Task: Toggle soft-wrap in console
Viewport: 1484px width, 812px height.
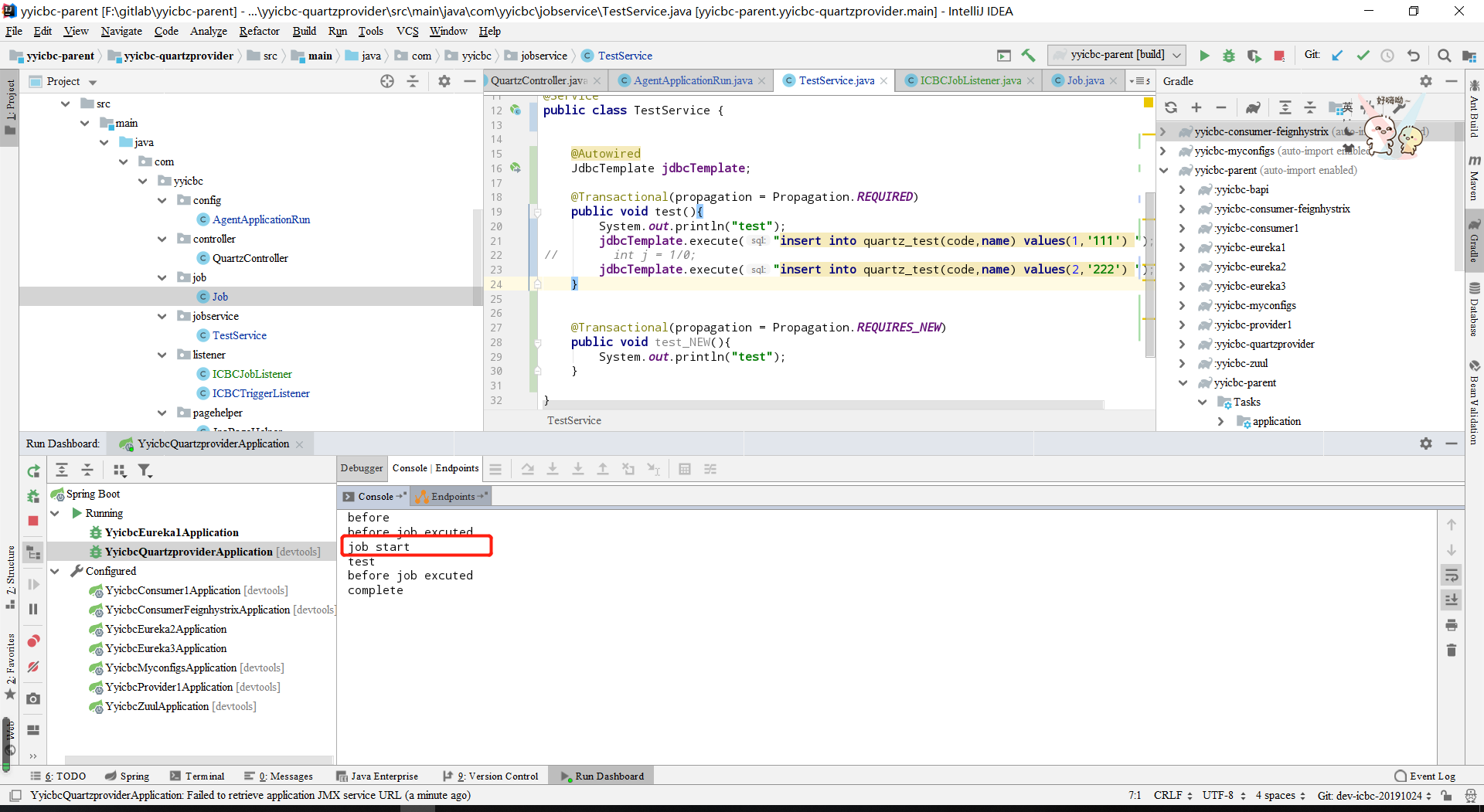Action: point(1452,575)
